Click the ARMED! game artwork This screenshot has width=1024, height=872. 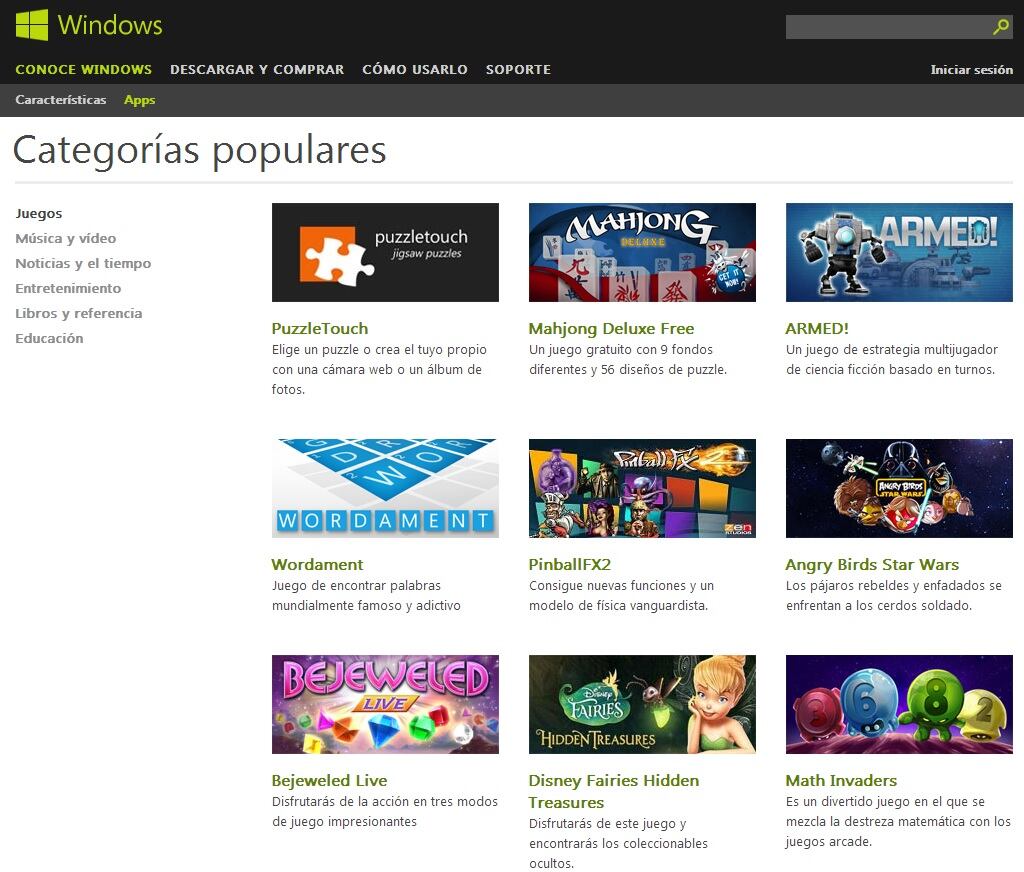[899, 252]
